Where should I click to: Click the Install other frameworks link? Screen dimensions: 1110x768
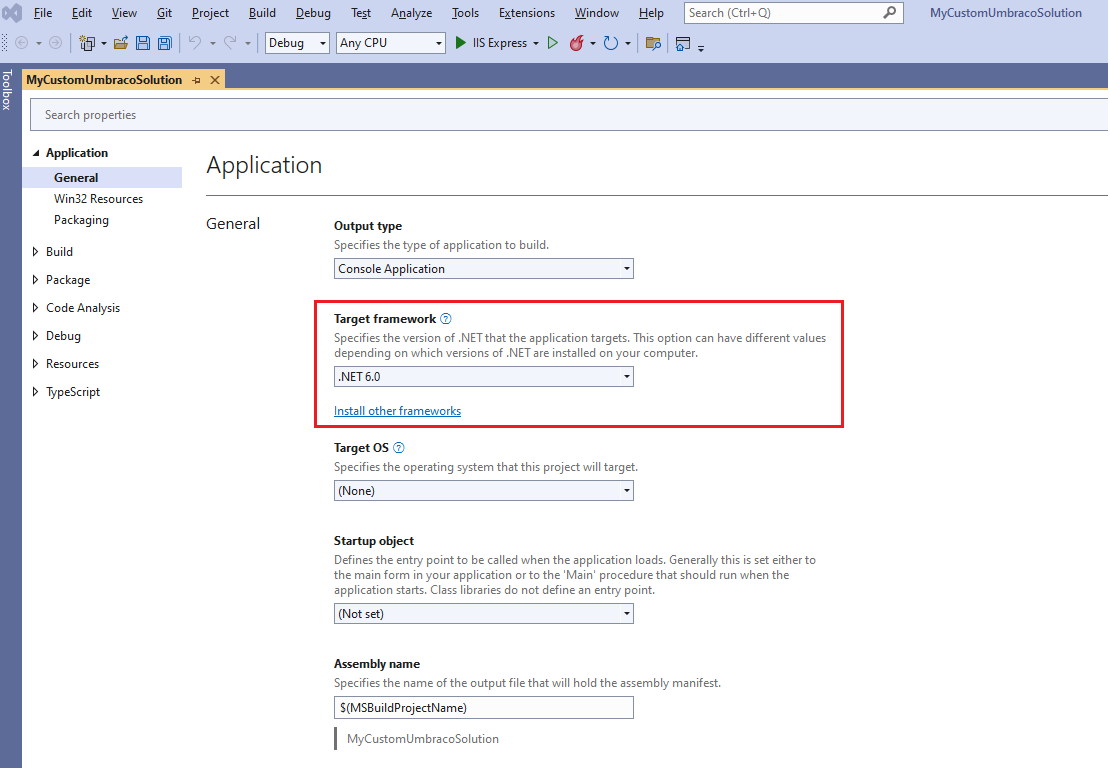397,411
